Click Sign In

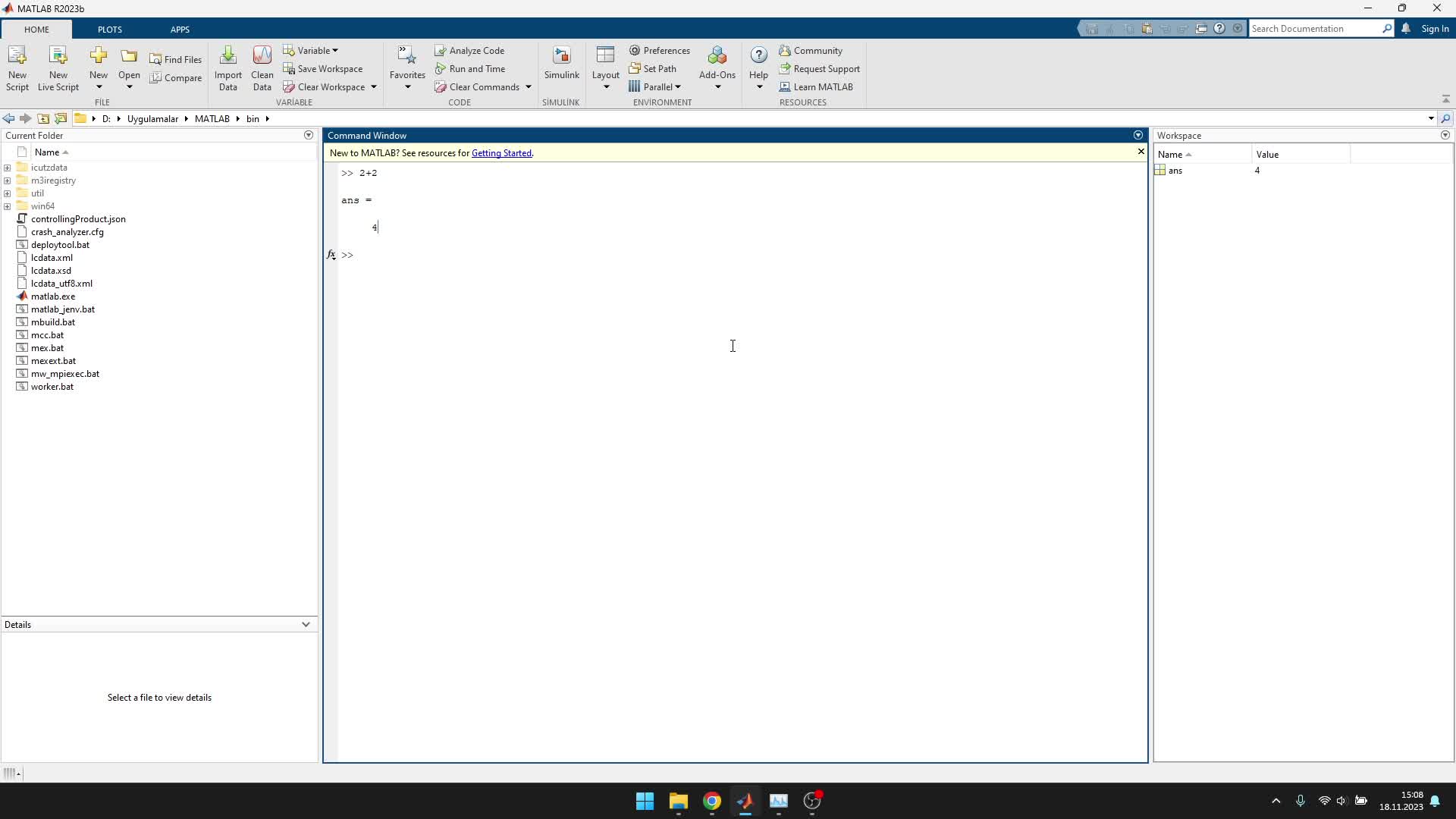click(1435, 29)
